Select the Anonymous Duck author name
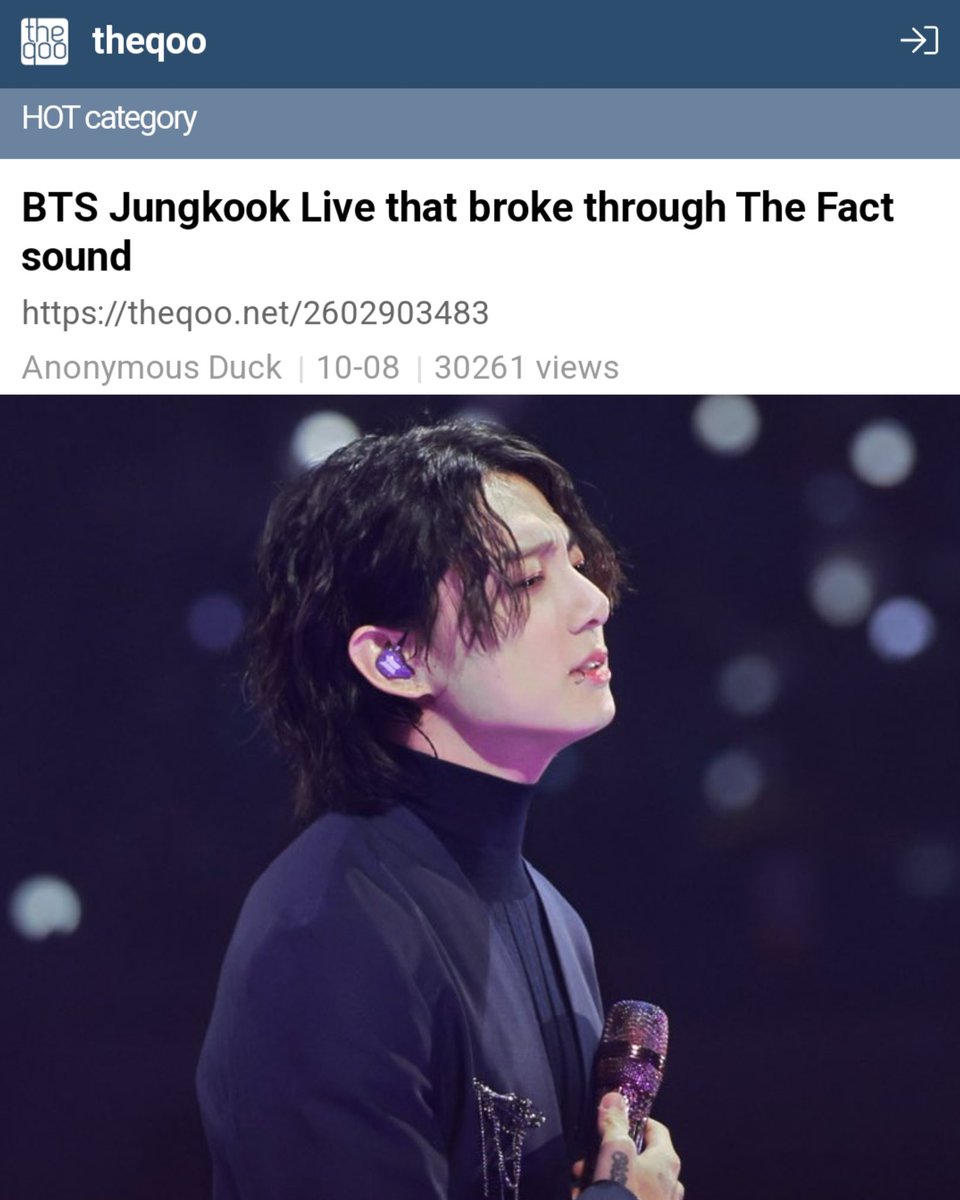This screenshot has width=960, height=1200. (x=152, y=367)
